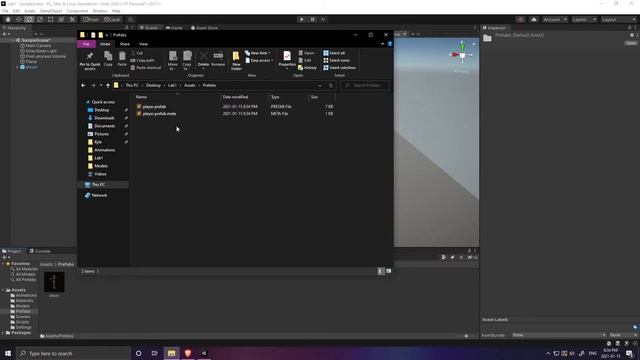640x360 pixels.
Task: Open the Layers dropdown in Unity
Action: [x=584, y=20]
